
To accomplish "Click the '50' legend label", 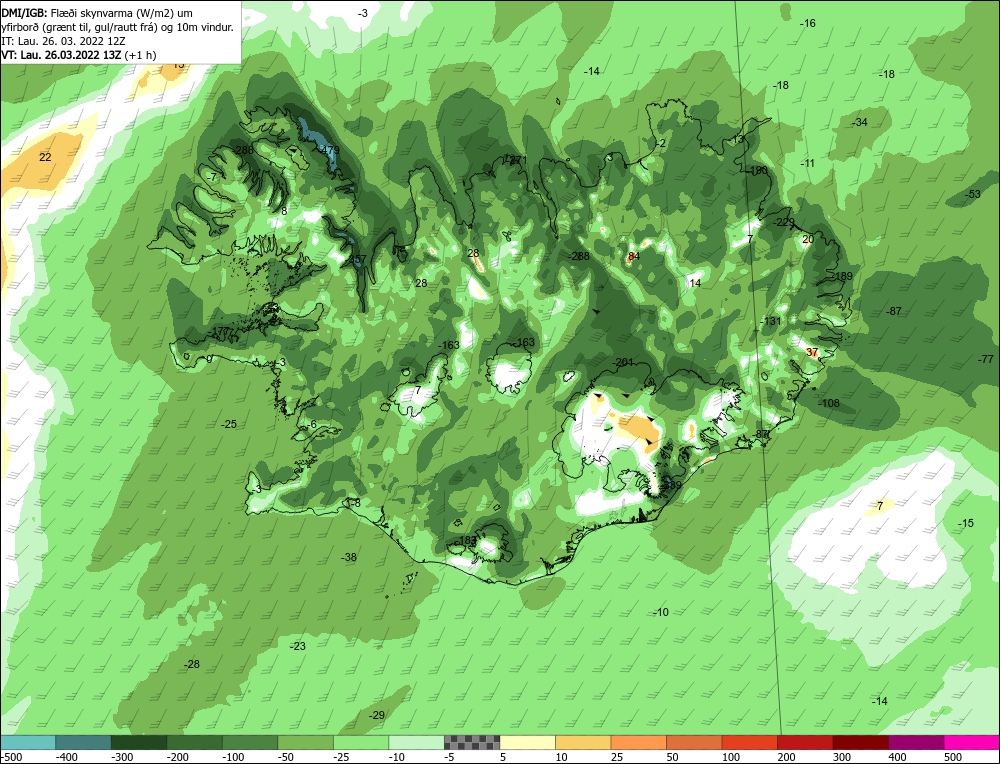I will click(x=673, y=757).
